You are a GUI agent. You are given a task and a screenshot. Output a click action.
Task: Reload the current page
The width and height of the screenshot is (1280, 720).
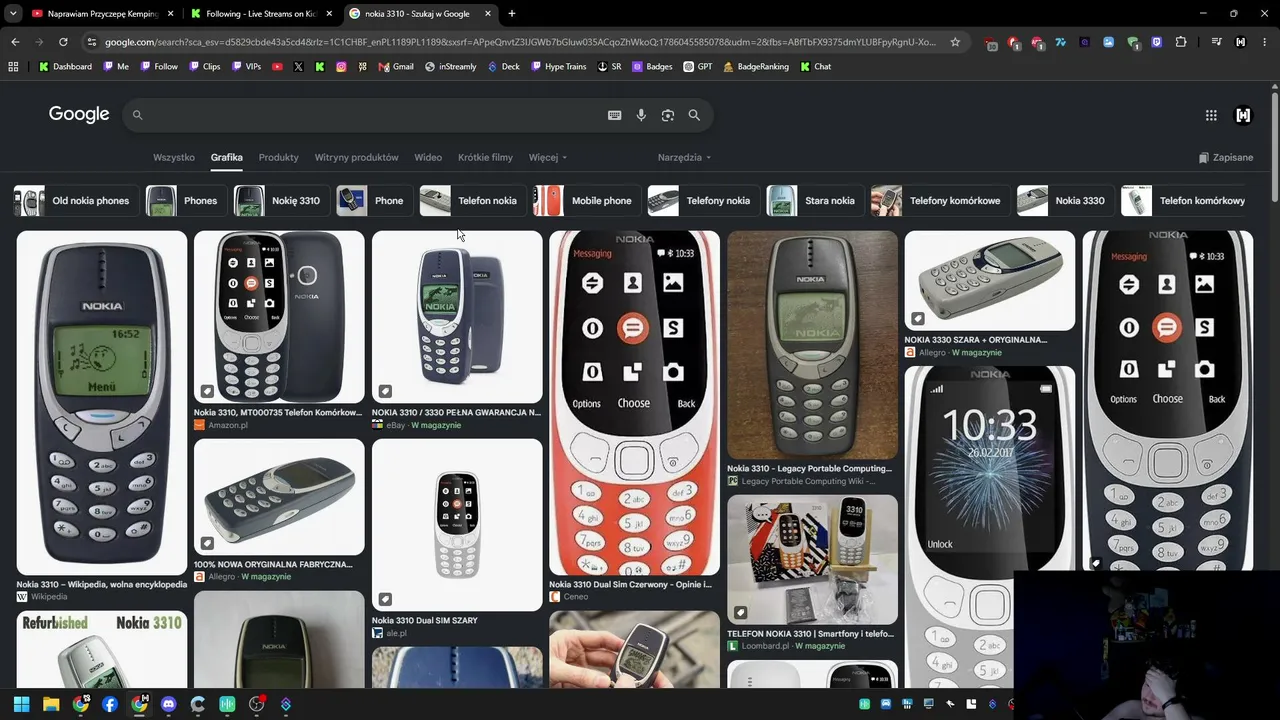63,42
